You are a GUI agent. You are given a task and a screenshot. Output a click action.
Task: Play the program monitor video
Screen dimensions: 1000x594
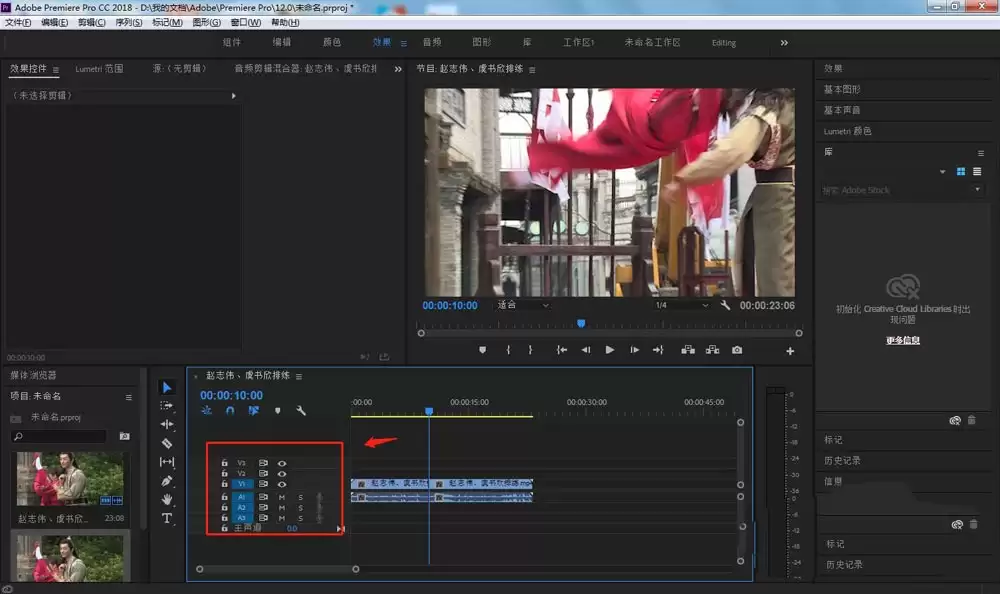click(x=610, y=350)
